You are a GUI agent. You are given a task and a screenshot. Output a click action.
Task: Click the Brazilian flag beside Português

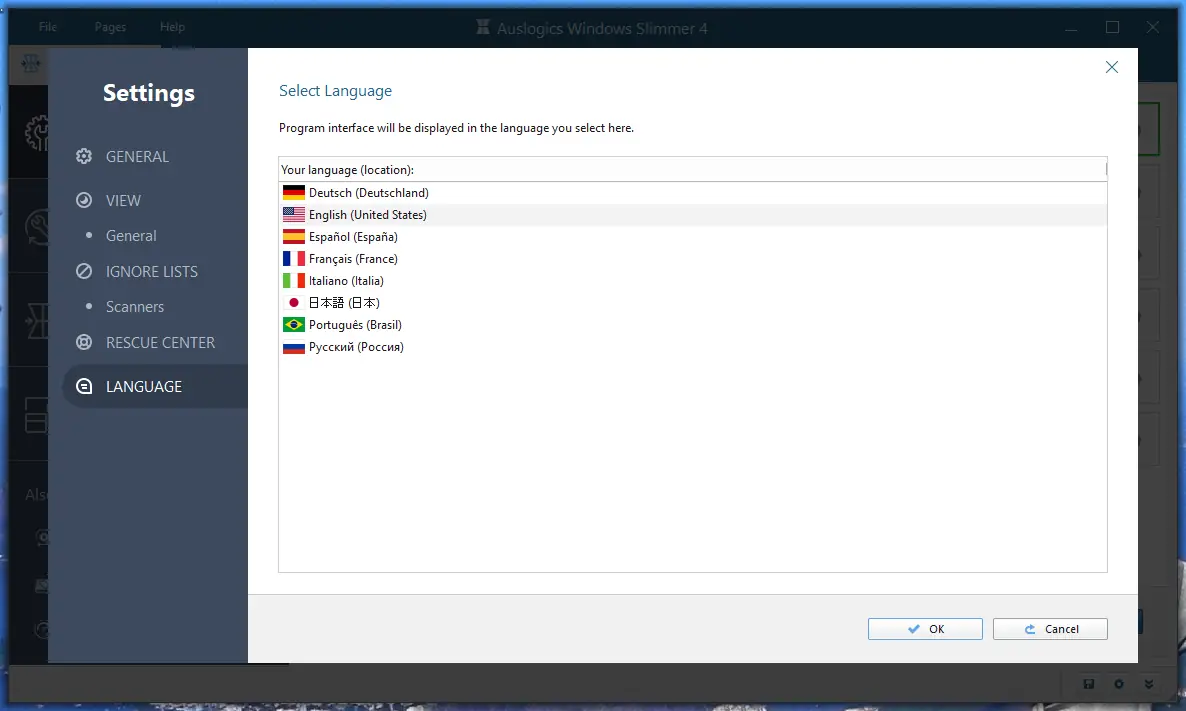[x=293, y=324]
